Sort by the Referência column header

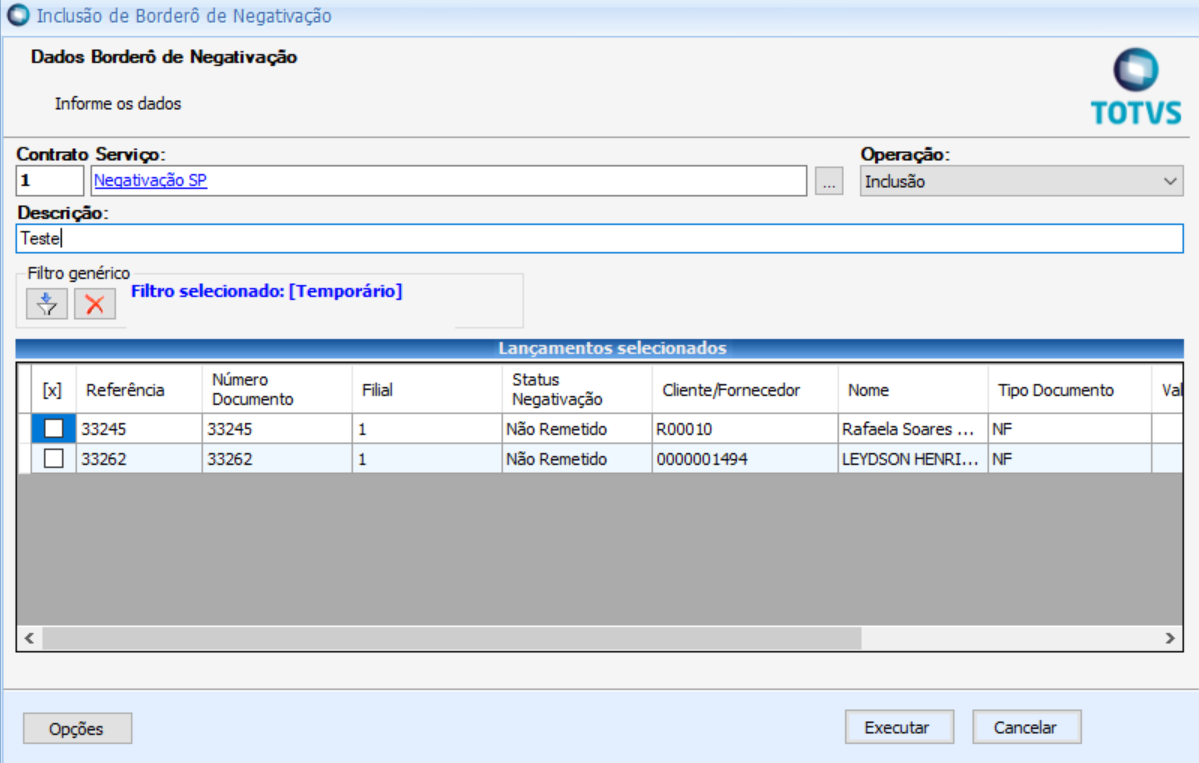click(139, 390)
